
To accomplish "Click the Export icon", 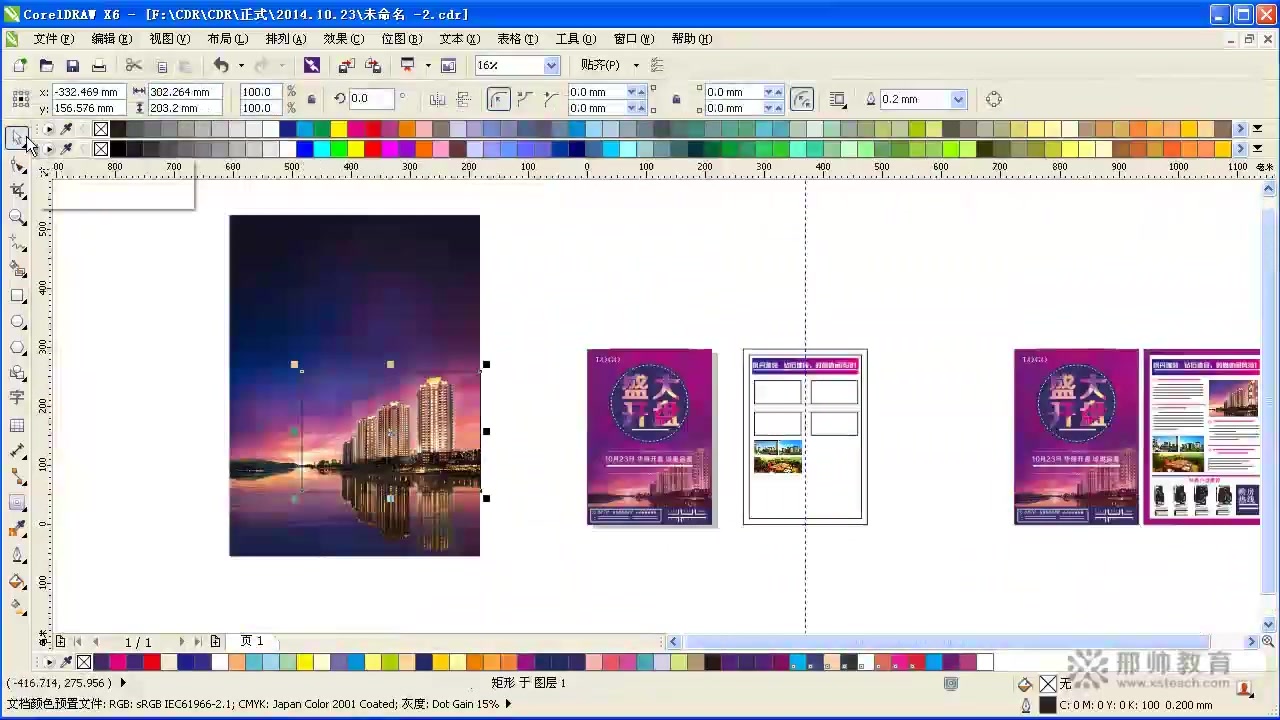I will [373, 65].
